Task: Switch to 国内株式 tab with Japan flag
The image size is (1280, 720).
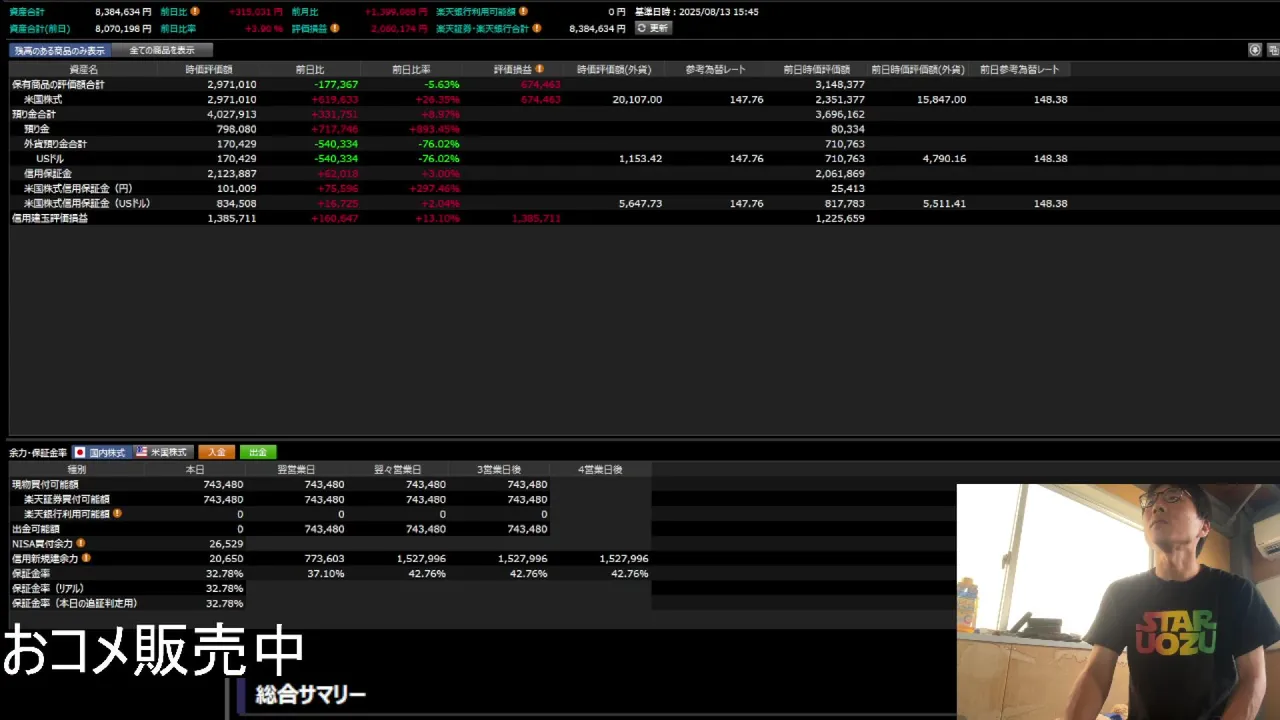Action: [x=100, y=452]
